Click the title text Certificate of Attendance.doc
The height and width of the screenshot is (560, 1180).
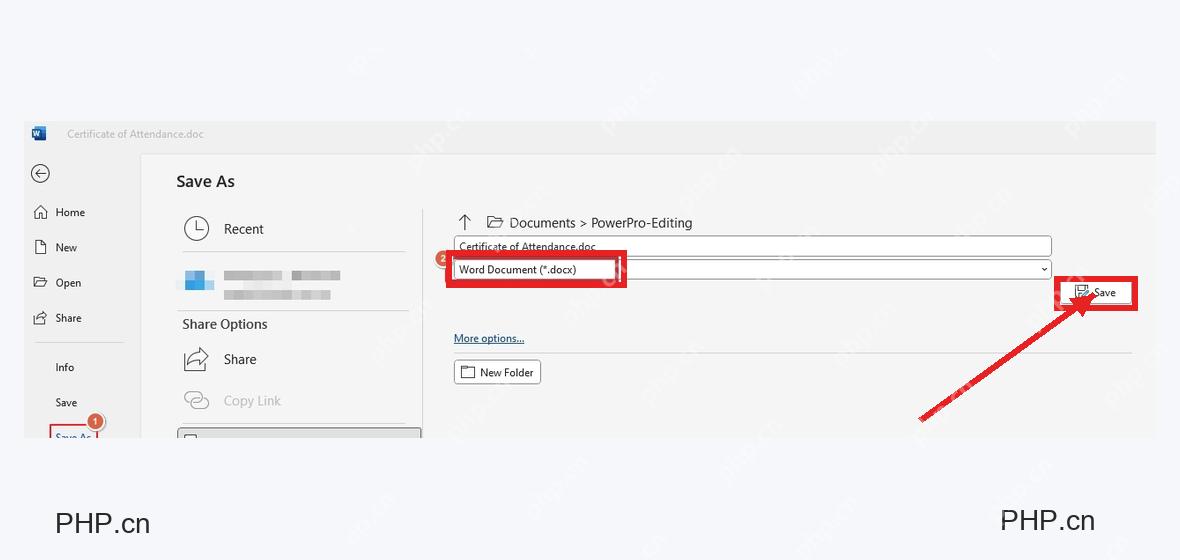tap(135, 134)
